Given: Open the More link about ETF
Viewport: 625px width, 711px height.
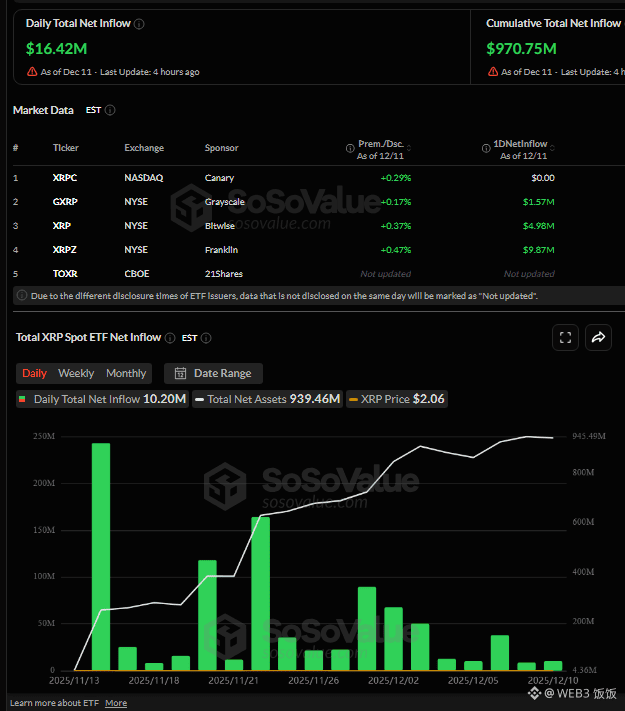Looking at the screenshot, I should click(x=116, y=703).
